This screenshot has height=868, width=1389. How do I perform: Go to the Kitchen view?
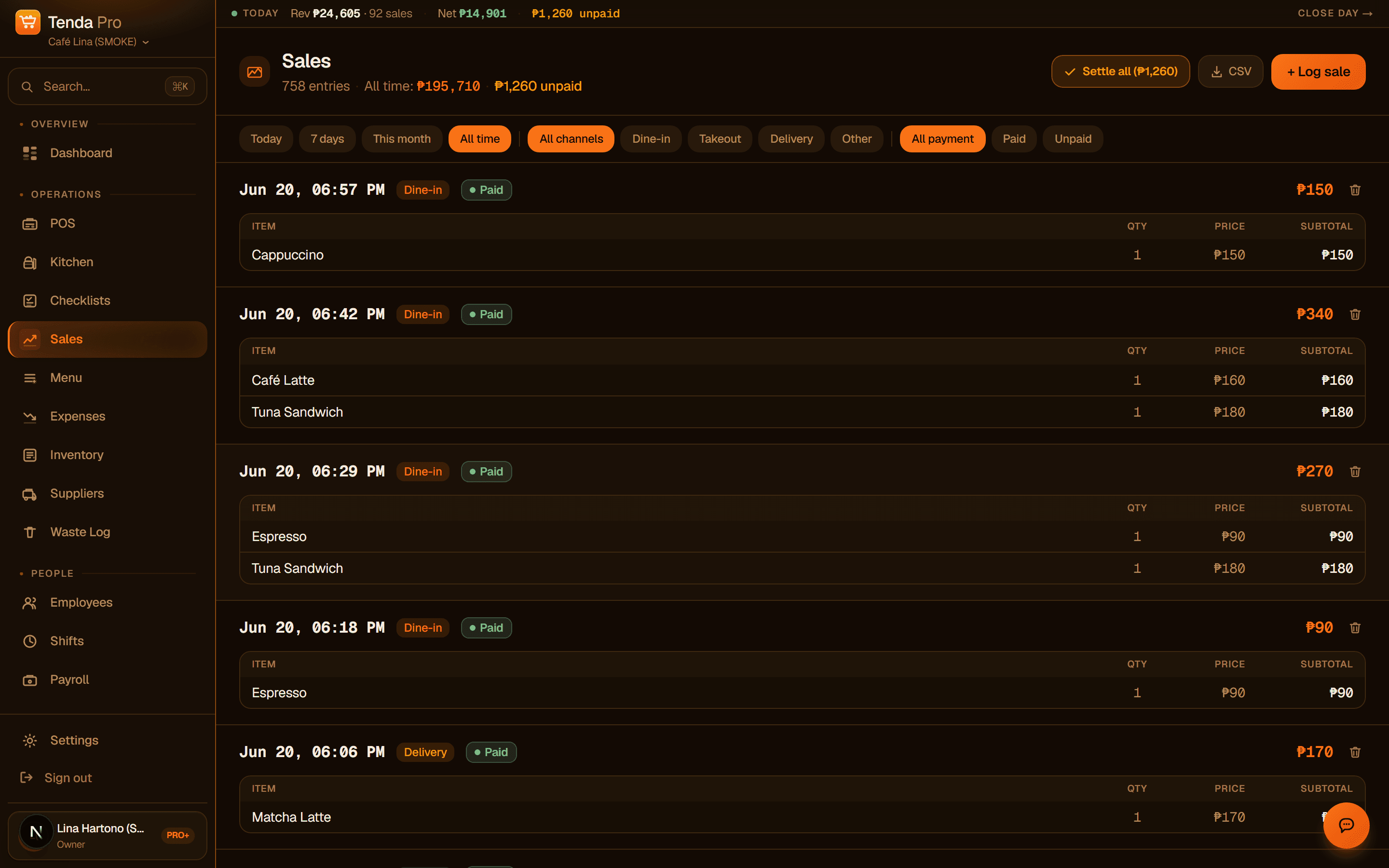(x=108, y=262)
